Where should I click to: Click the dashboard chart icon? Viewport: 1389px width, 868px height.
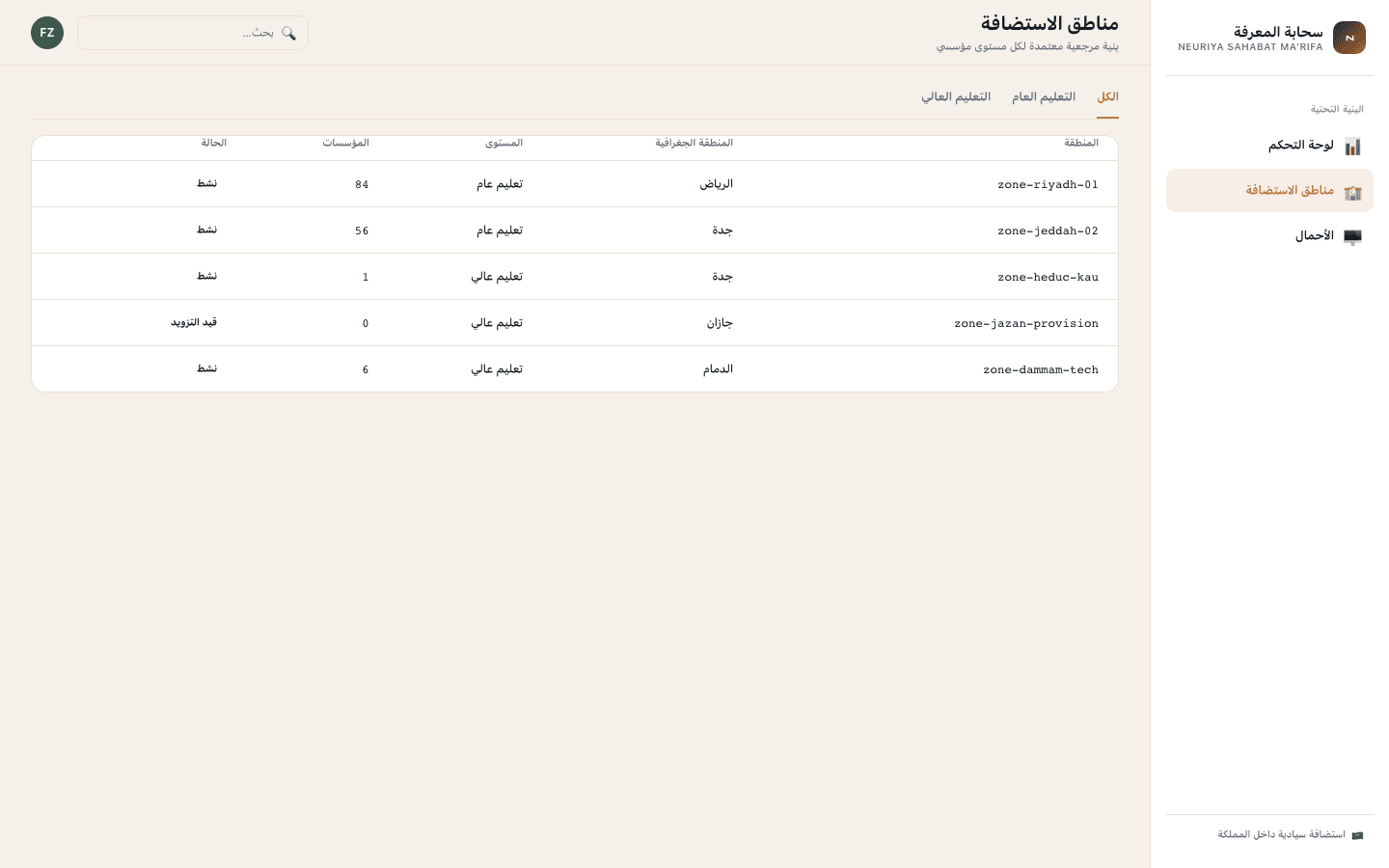[x=1352, y=146]
